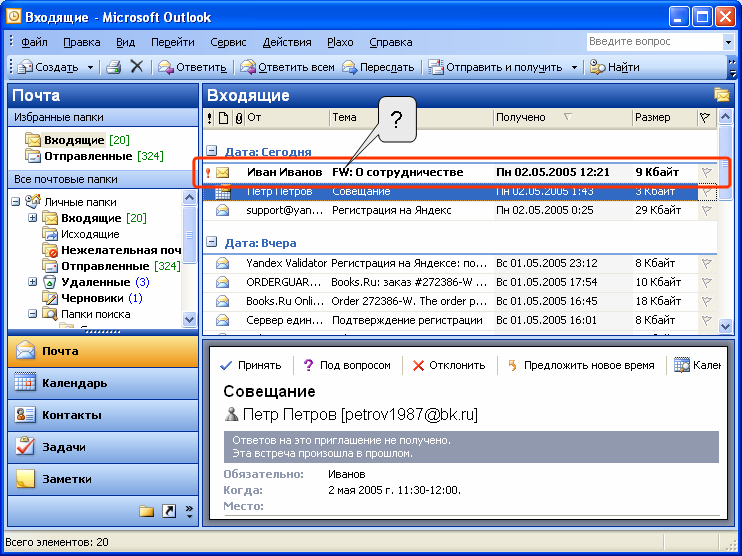This screenshot has width=742, height=556.
Task: Select the Черновики folder
Action: [x=92, y=298]
